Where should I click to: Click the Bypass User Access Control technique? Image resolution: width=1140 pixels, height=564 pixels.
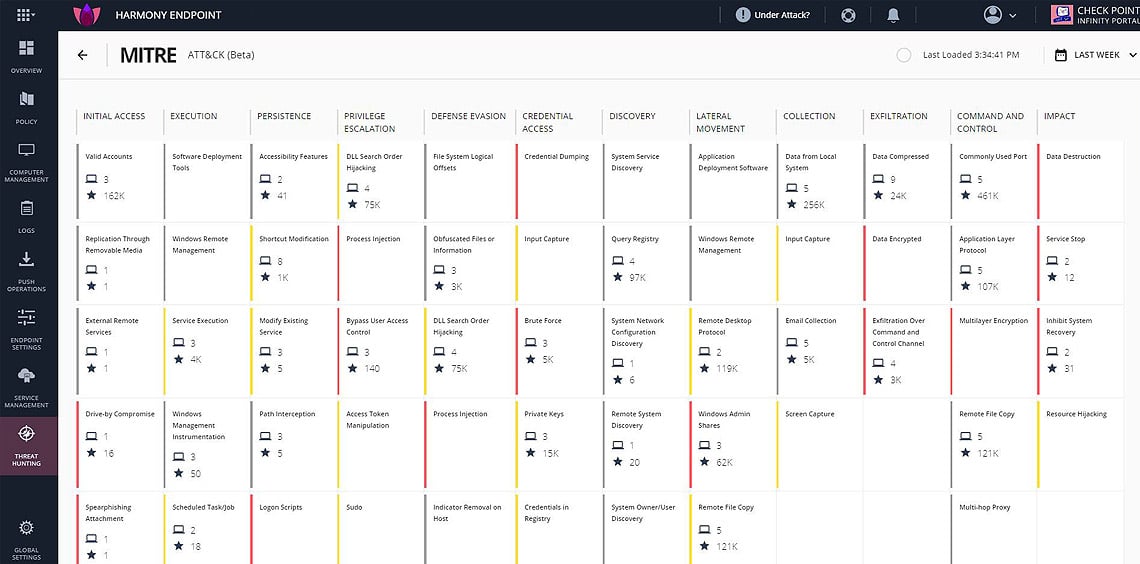[x=380, y=351]
